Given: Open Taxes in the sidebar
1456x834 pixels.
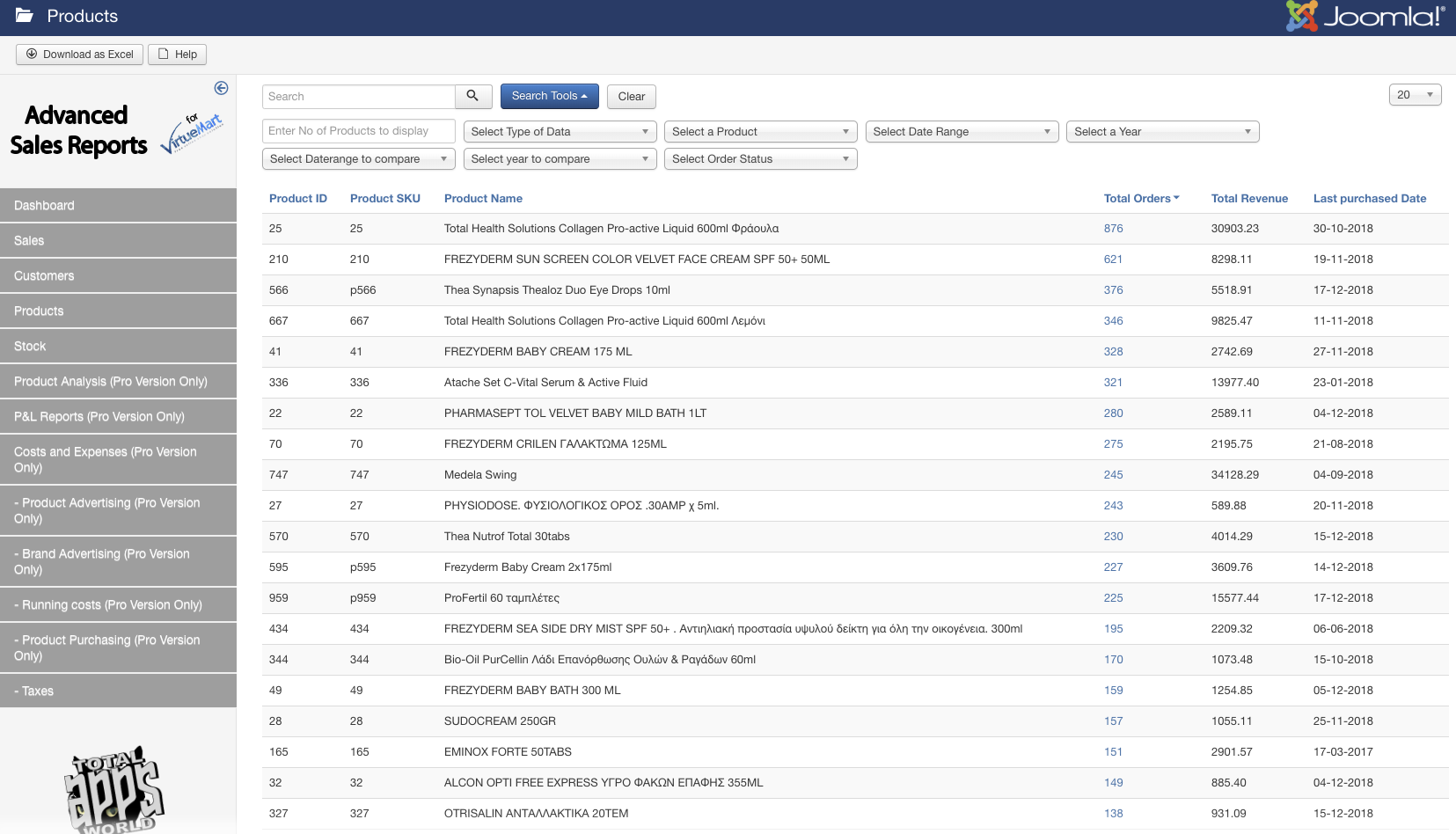Looking at the screenshot, I should tap(118, 691).
